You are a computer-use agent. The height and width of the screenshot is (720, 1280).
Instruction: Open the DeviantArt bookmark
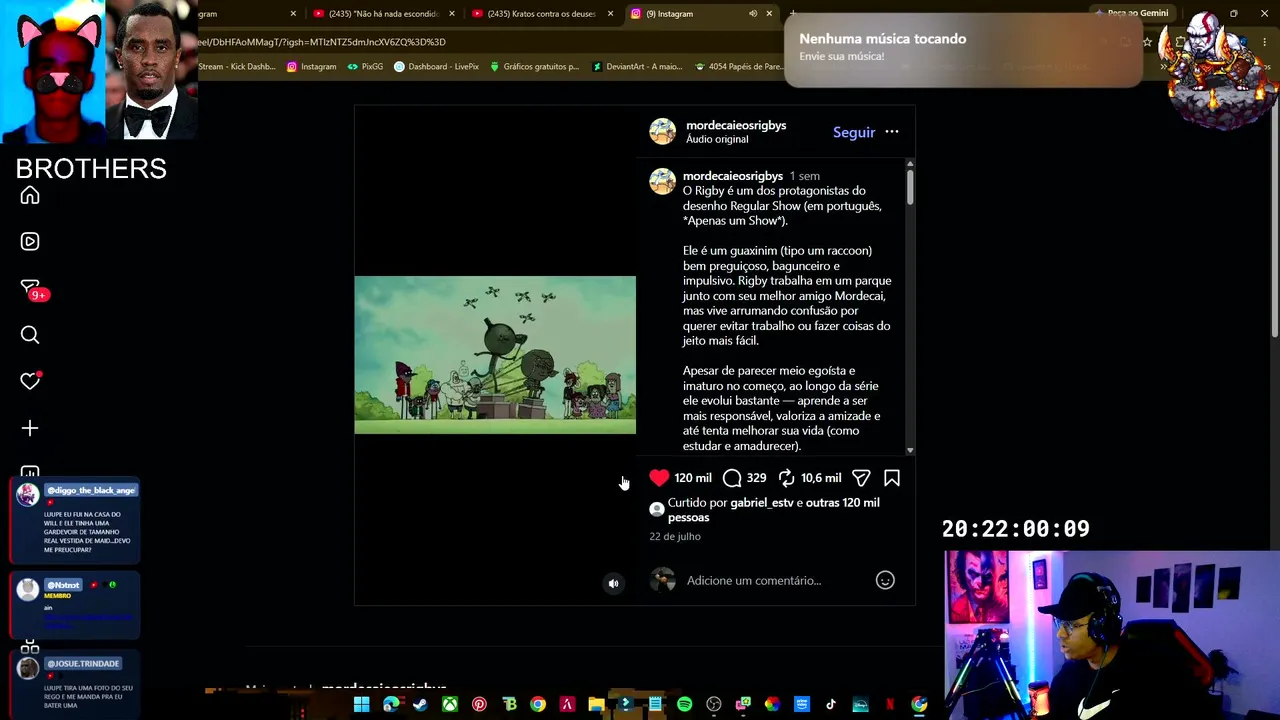point(637,67)
